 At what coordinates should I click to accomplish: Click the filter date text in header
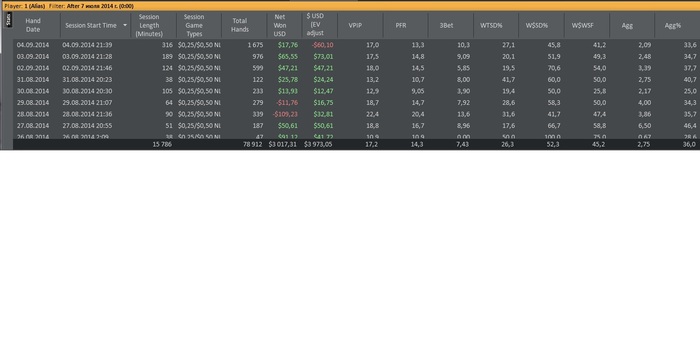click(100, 6)
